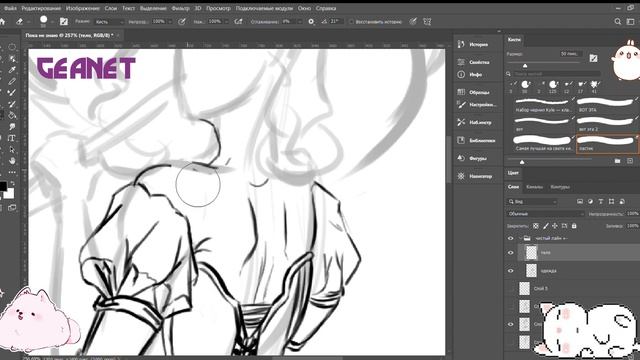Switch to the Каналы tab

pos(534,187)
